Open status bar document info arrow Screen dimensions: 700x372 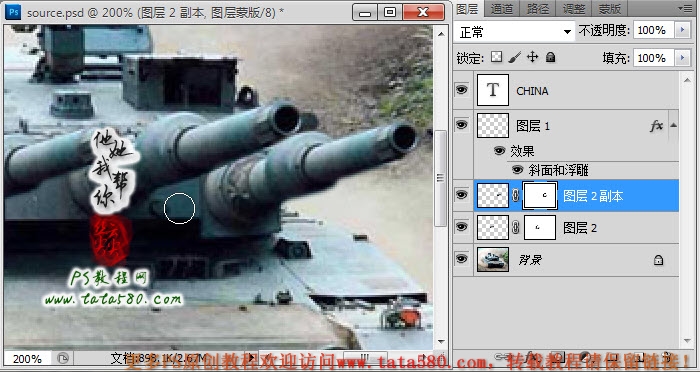pyautogui.click(x=251, y=358)
